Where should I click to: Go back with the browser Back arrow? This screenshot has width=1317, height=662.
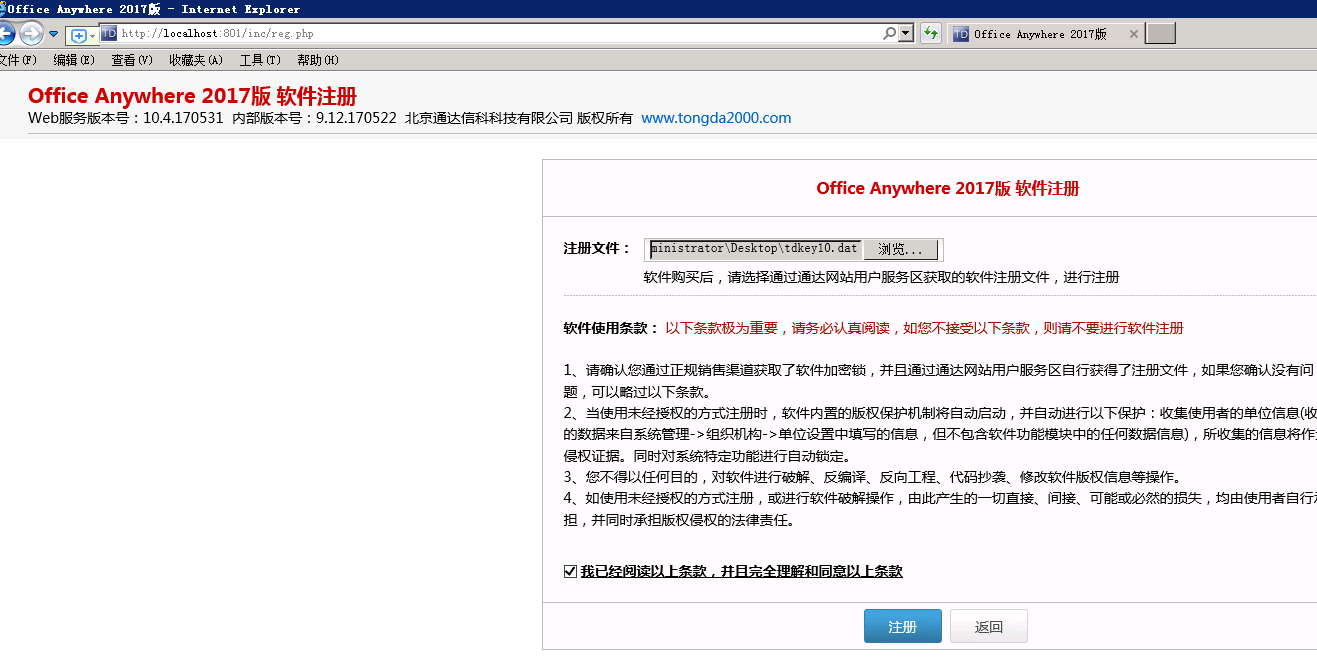(5, 34)
